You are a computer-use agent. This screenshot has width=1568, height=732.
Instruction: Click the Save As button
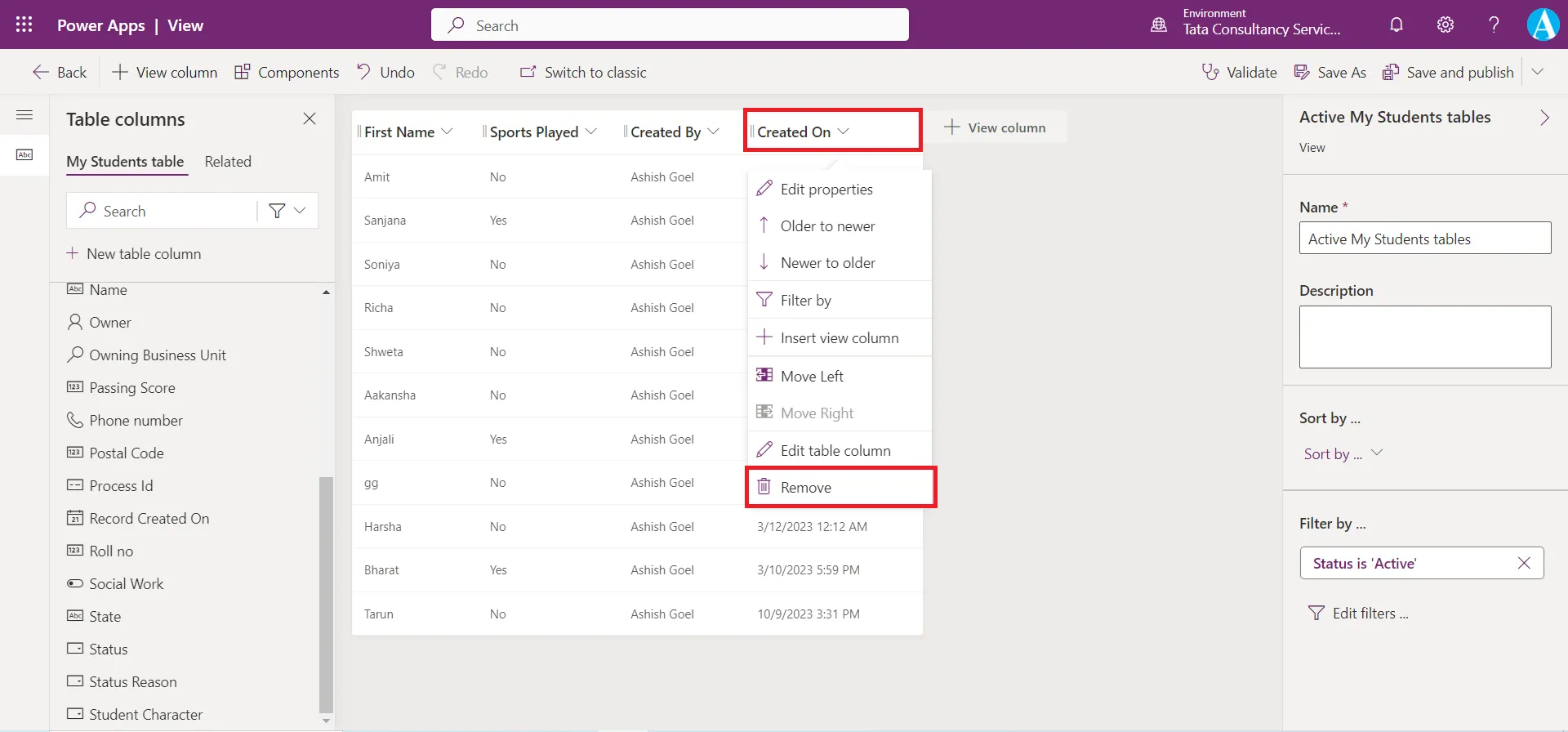[x=1330, y=72]
